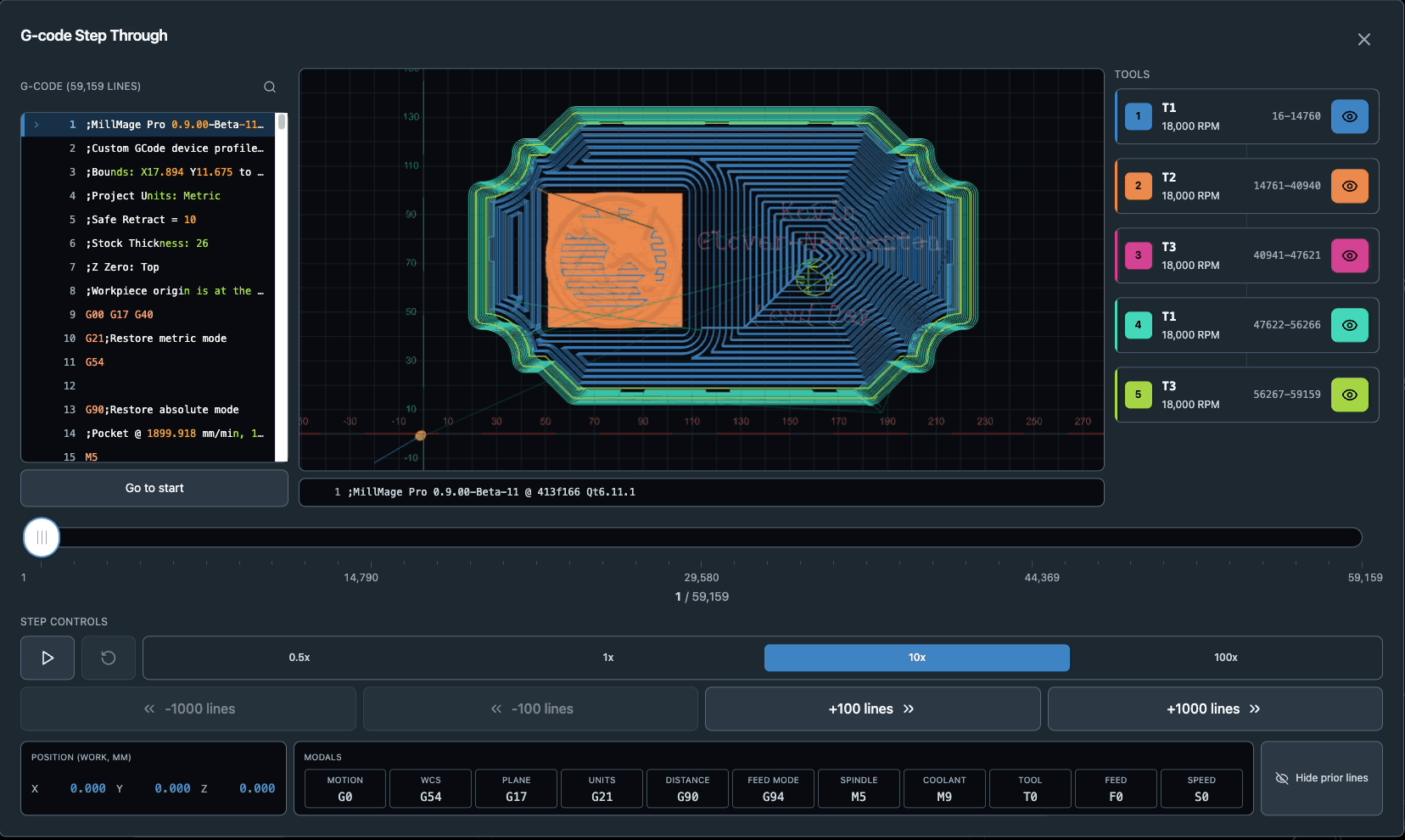The height and width of the screenshot is (840, 1405).
Task: Click the TOOL T0 modal box
Action: coord(1030,788)
